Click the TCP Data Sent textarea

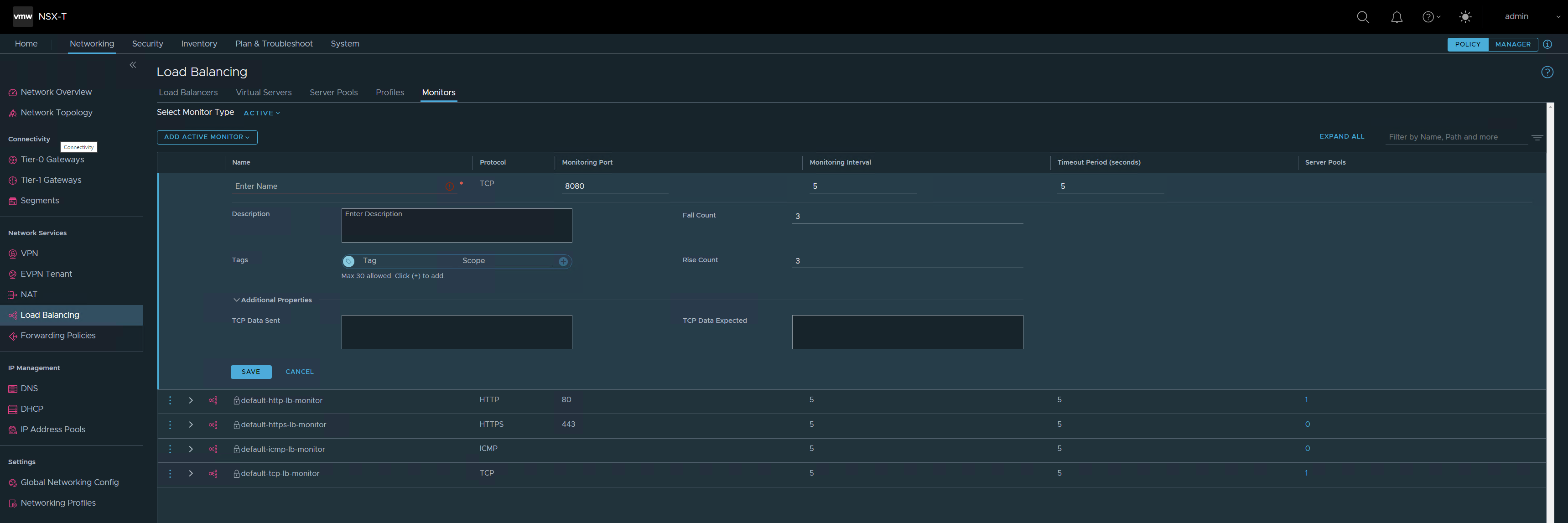point(457,332)
